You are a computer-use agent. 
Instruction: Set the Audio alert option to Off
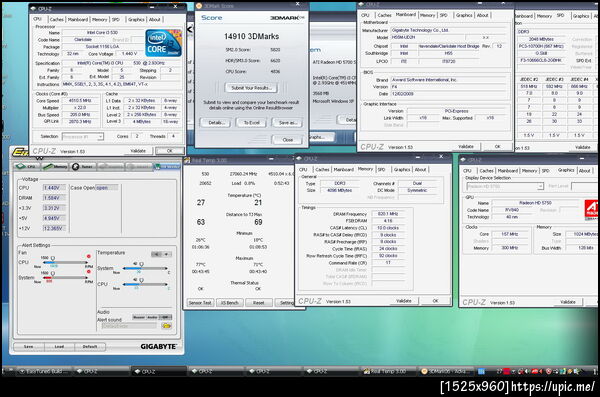point(165,317)
